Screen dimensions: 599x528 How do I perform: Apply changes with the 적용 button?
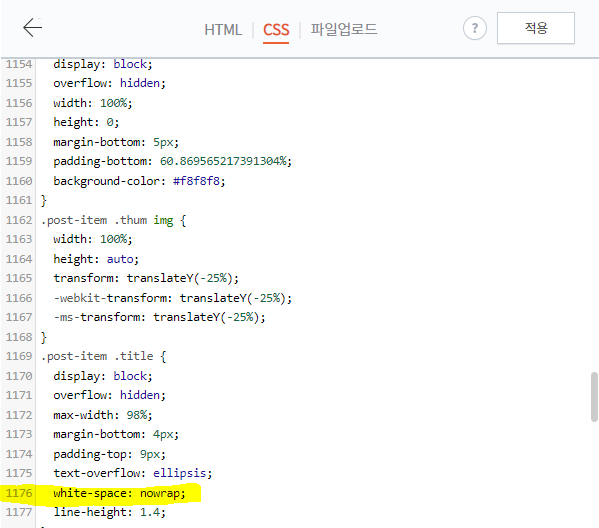[536, 28]
